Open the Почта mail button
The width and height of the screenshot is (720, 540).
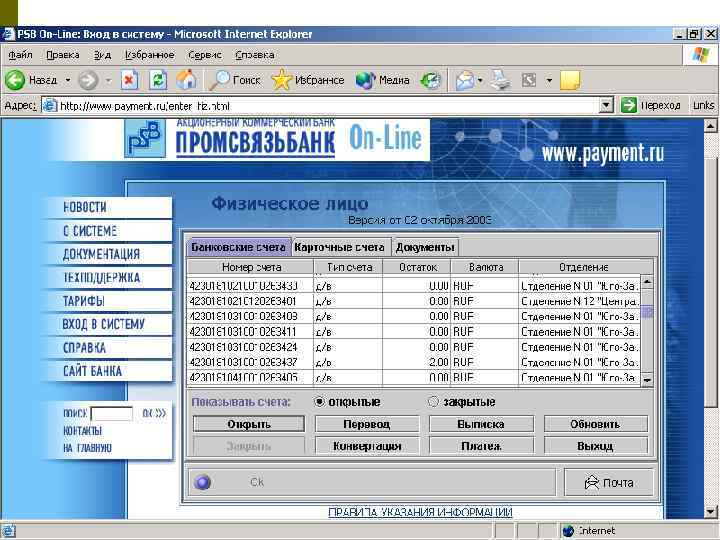coord(608,482)
